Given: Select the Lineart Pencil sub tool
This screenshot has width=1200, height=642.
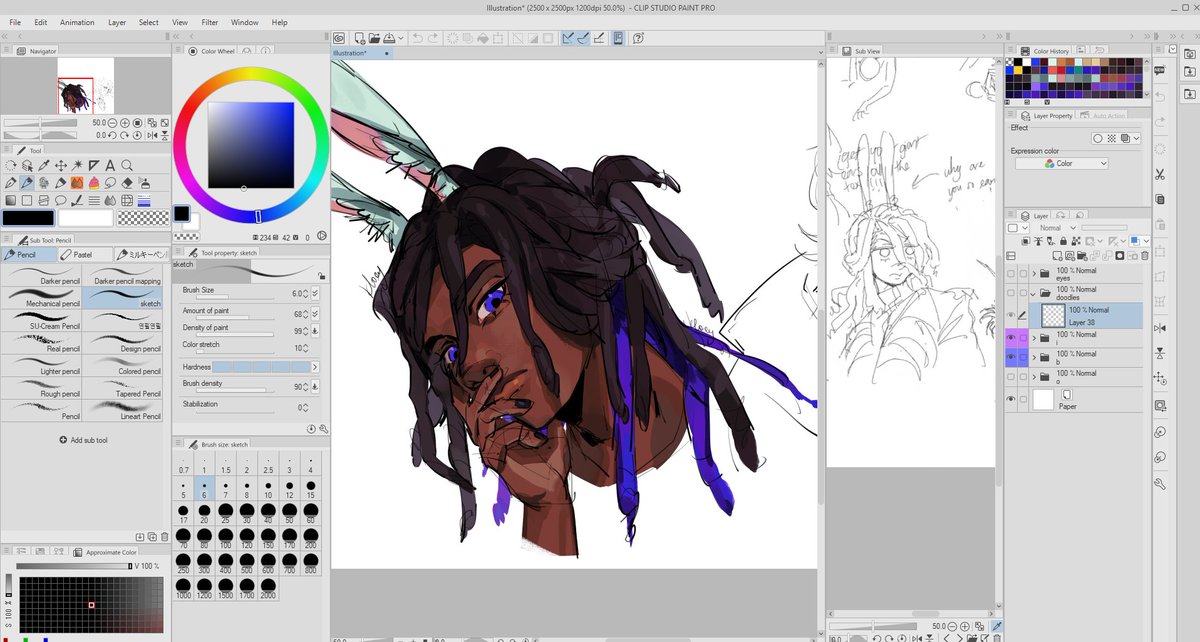Looking at the screenshot, I should (125, 410).
